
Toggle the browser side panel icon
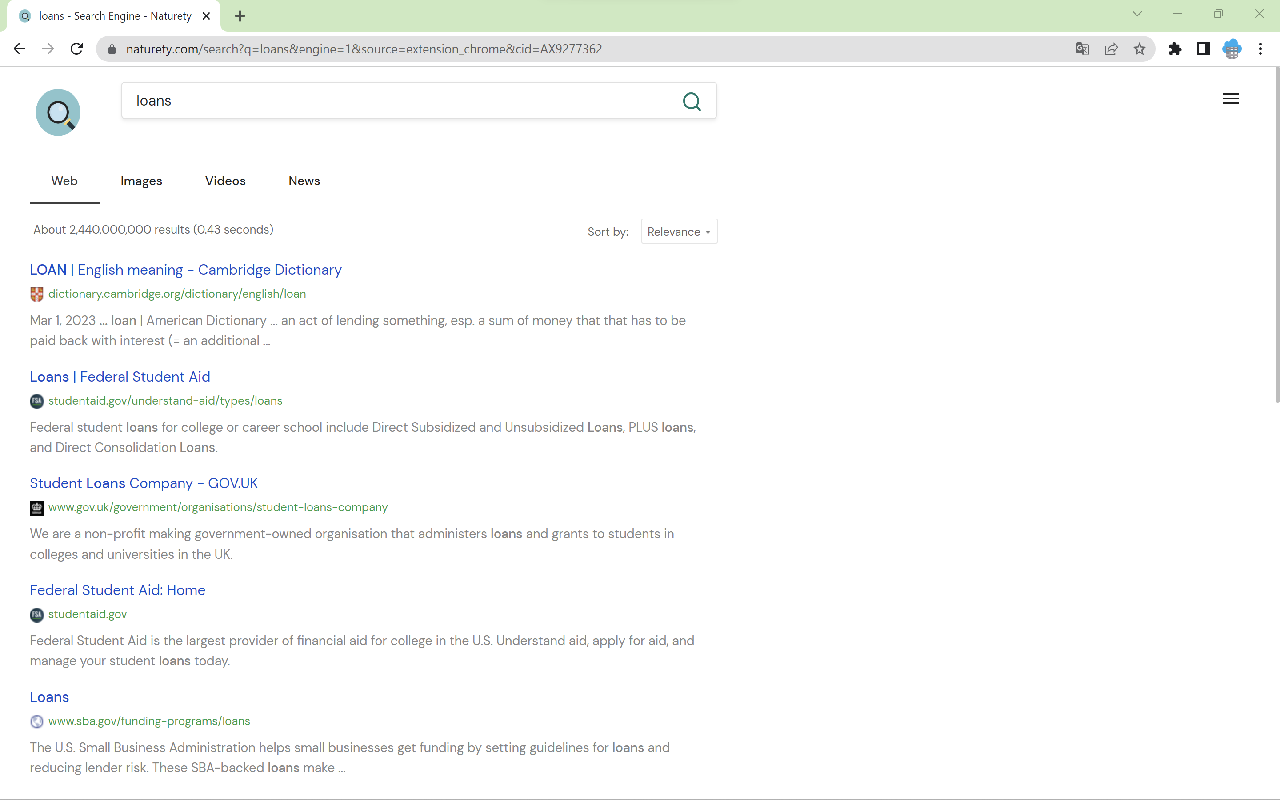(x=1203, y=48)
